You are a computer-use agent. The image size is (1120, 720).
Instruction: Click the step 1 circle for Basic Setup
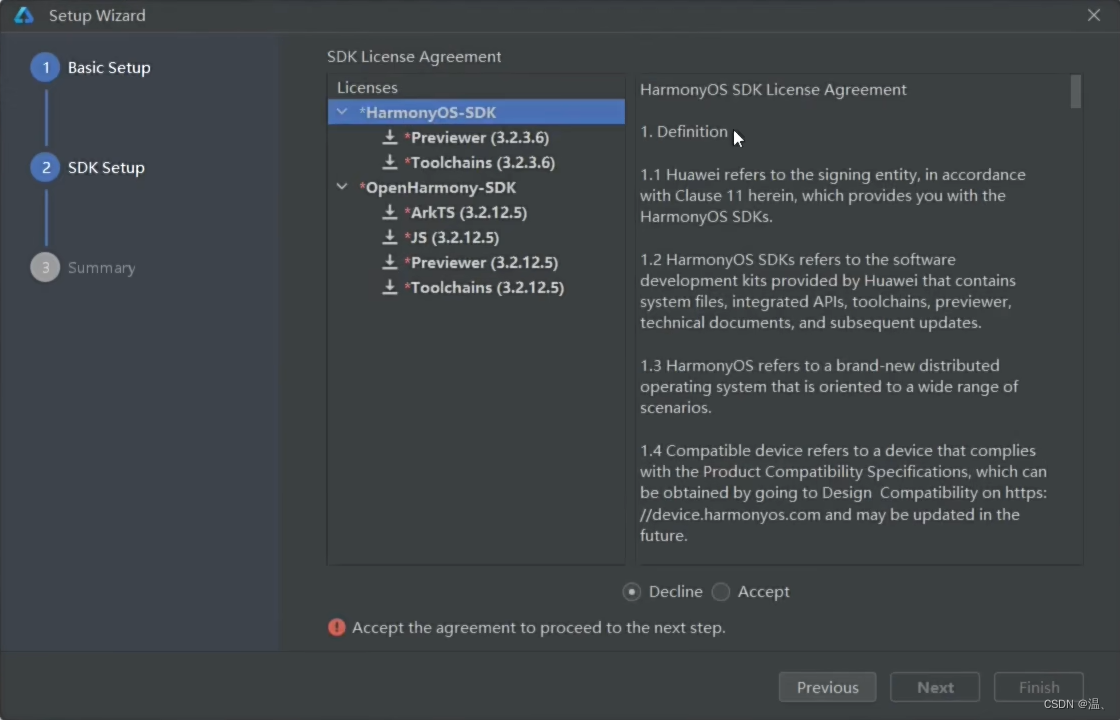pos(45,68)
